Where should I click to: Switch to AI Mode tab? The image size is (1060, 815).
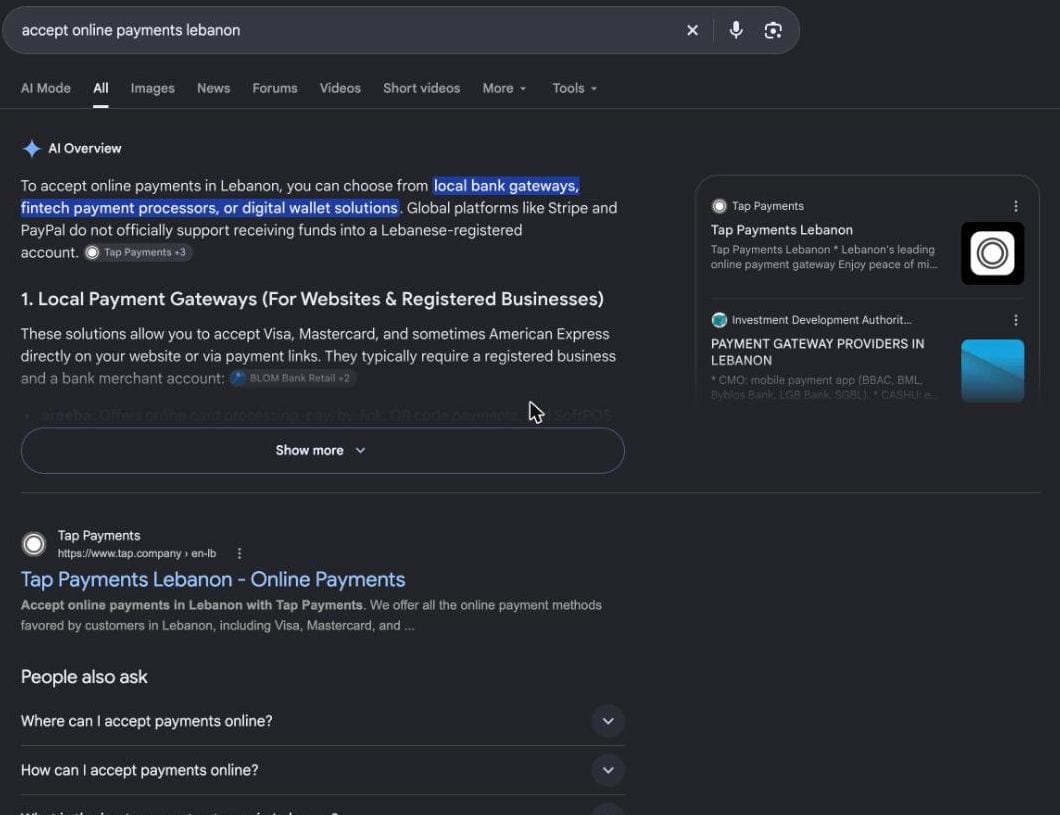[x=45, y=89]
